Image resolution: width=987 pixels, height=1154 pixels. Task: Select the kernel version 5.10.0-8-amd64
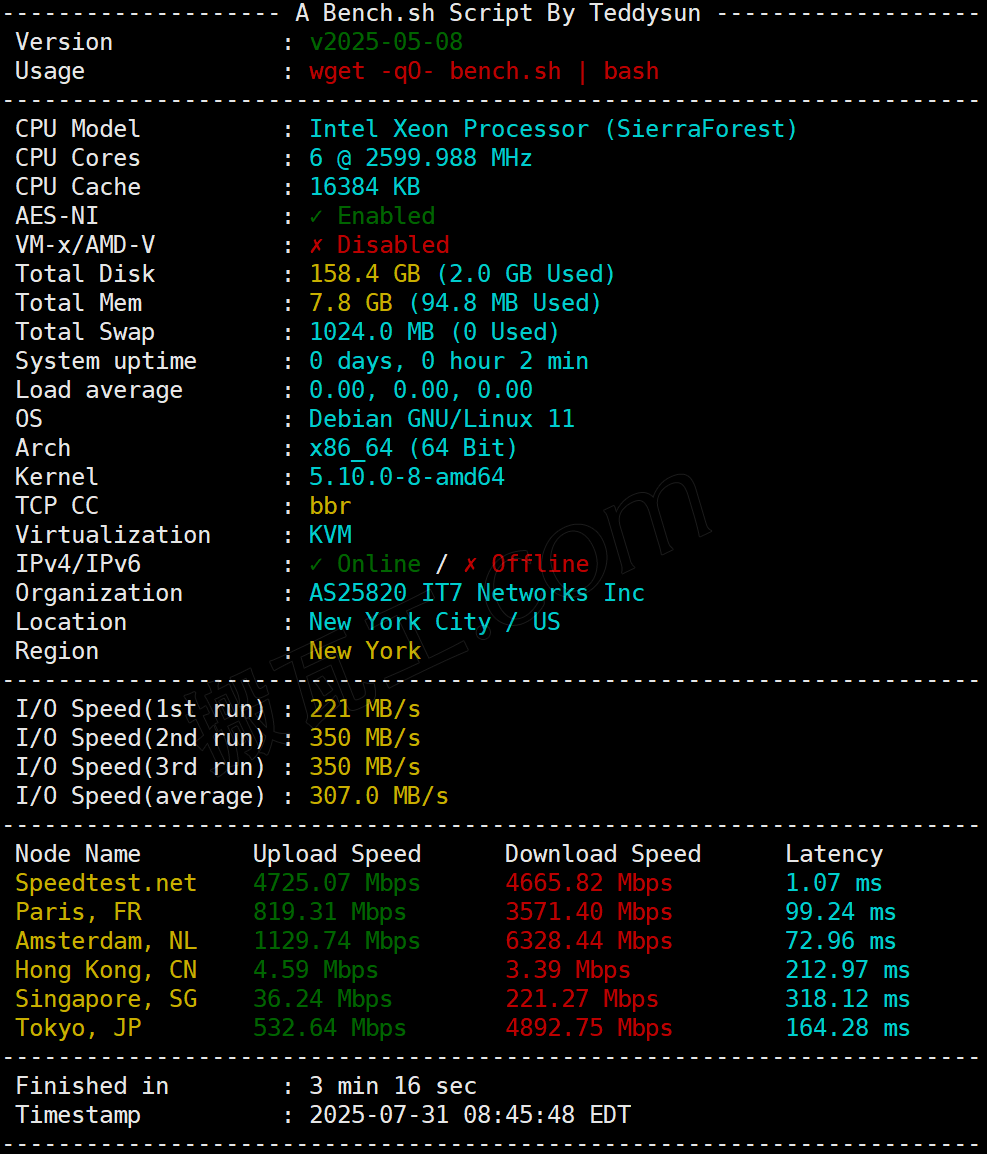point(407,477)
